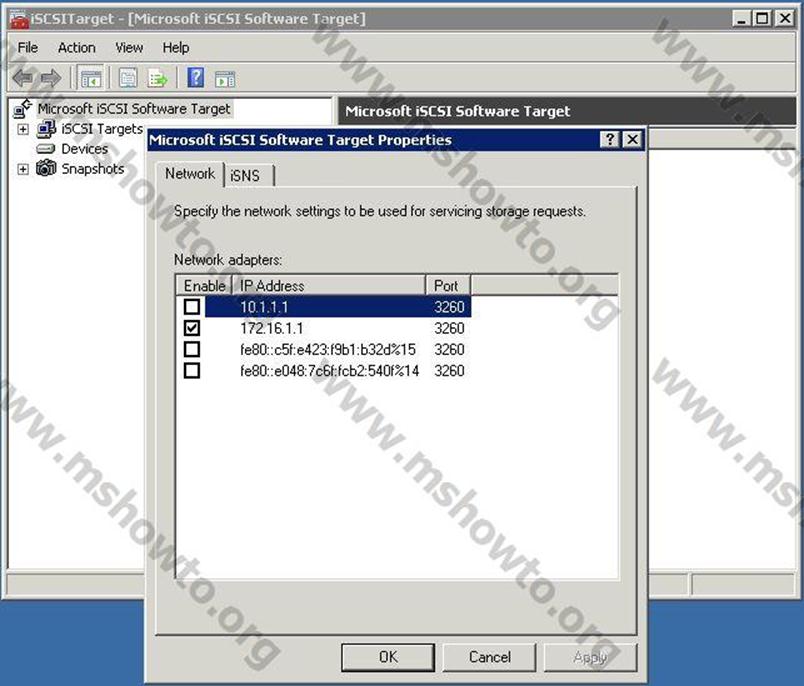Click port 3260 of the 10.1.1.1 row
The width and height of the screenshot is (804, 686).
449,307
